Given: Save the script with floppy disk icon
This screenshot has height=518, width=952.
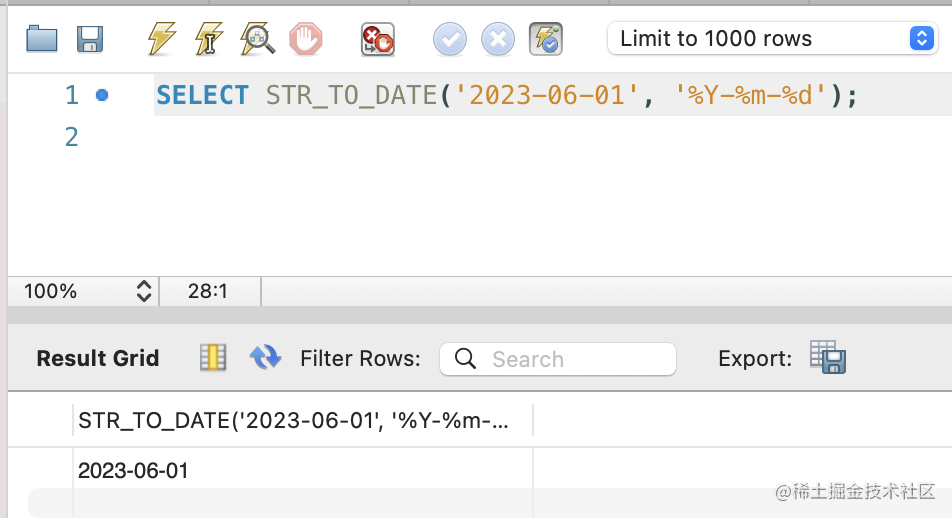Looking at the screenshot, I should (90, 39).
